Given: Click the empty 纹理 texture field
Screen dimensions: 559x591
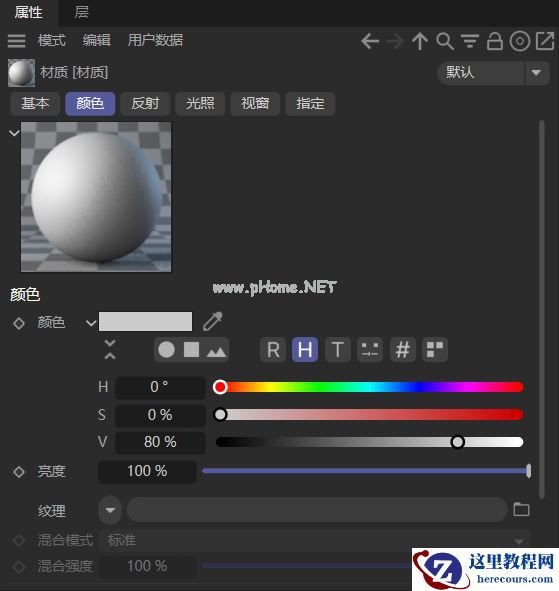Looking at the screenshot, I should point(317,510).
